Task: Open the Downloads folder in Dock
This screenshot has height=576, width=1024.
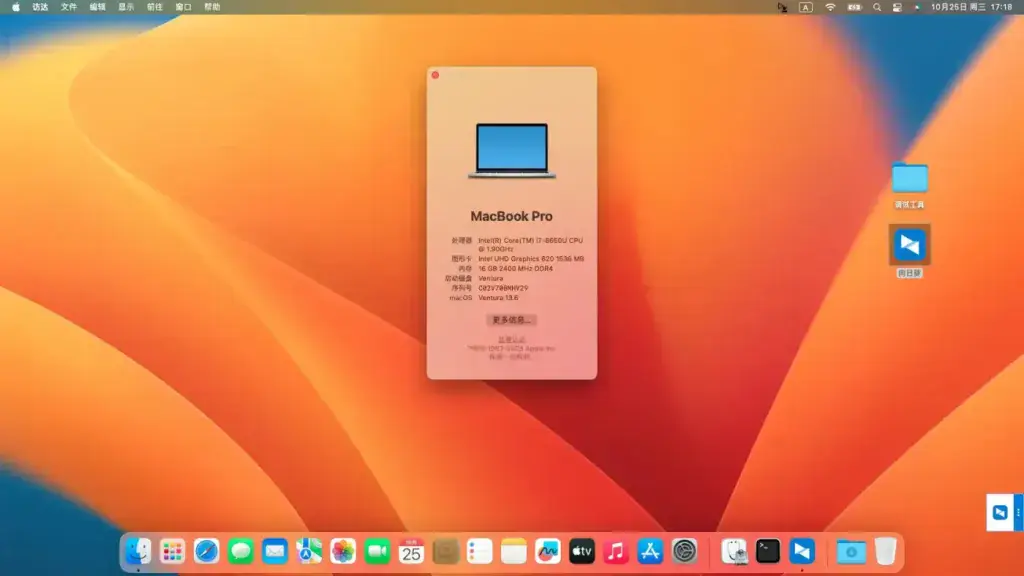Action: pyautogui.click(x=851, y=552)
